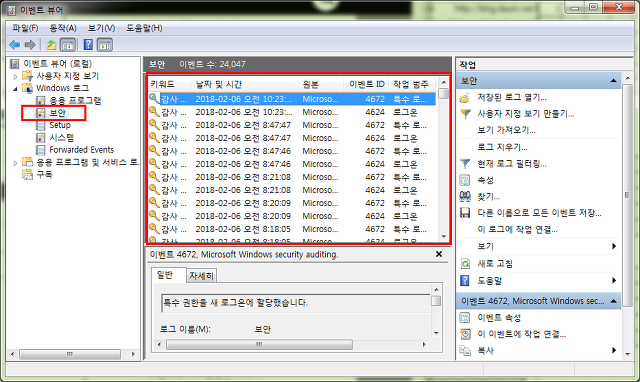Open the 보기(V) menu

point(101,28)
